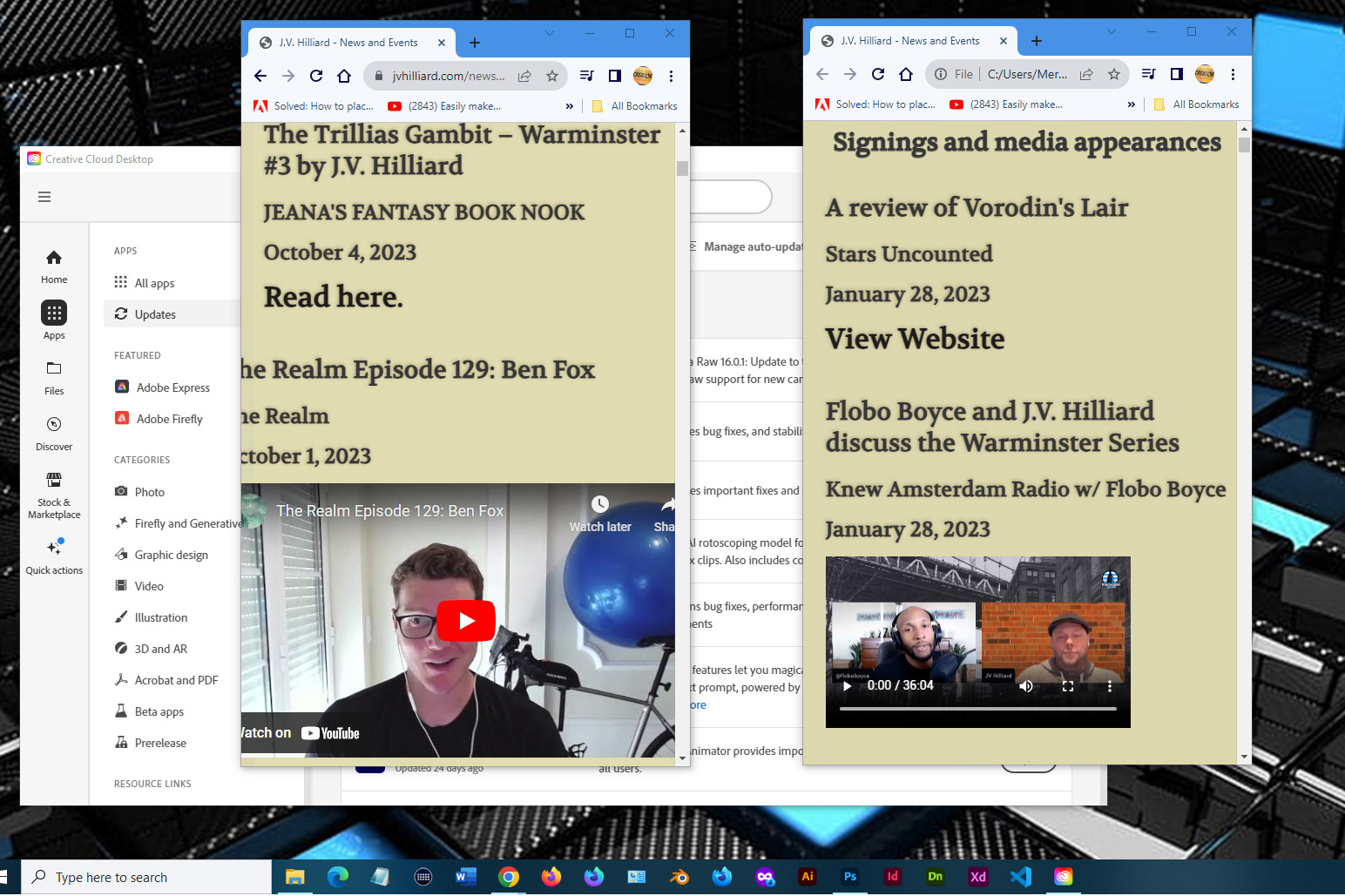This screenshot has width=1345, height=896.
Task: Play The Realm Episode 129 YouTube video
Action: 466,621
